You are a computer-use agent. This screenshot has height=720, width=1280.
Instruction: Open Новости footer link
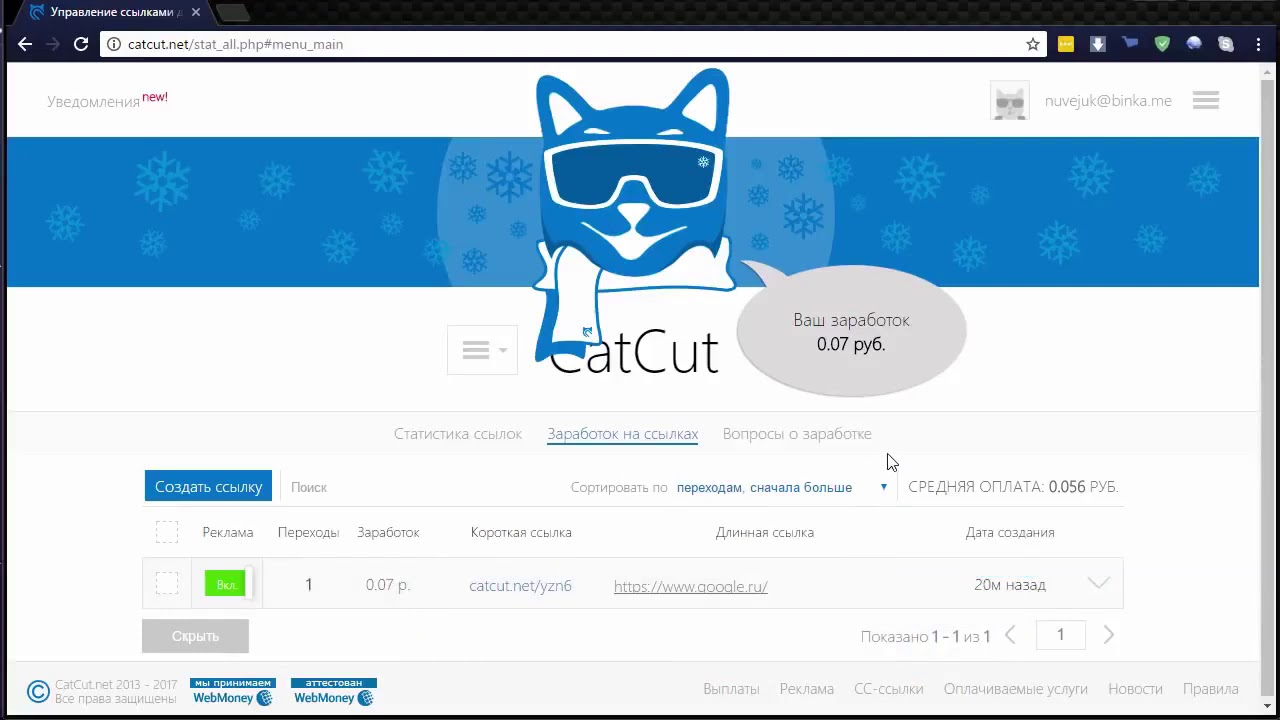pyautogui.click(x=1135, y=689)
